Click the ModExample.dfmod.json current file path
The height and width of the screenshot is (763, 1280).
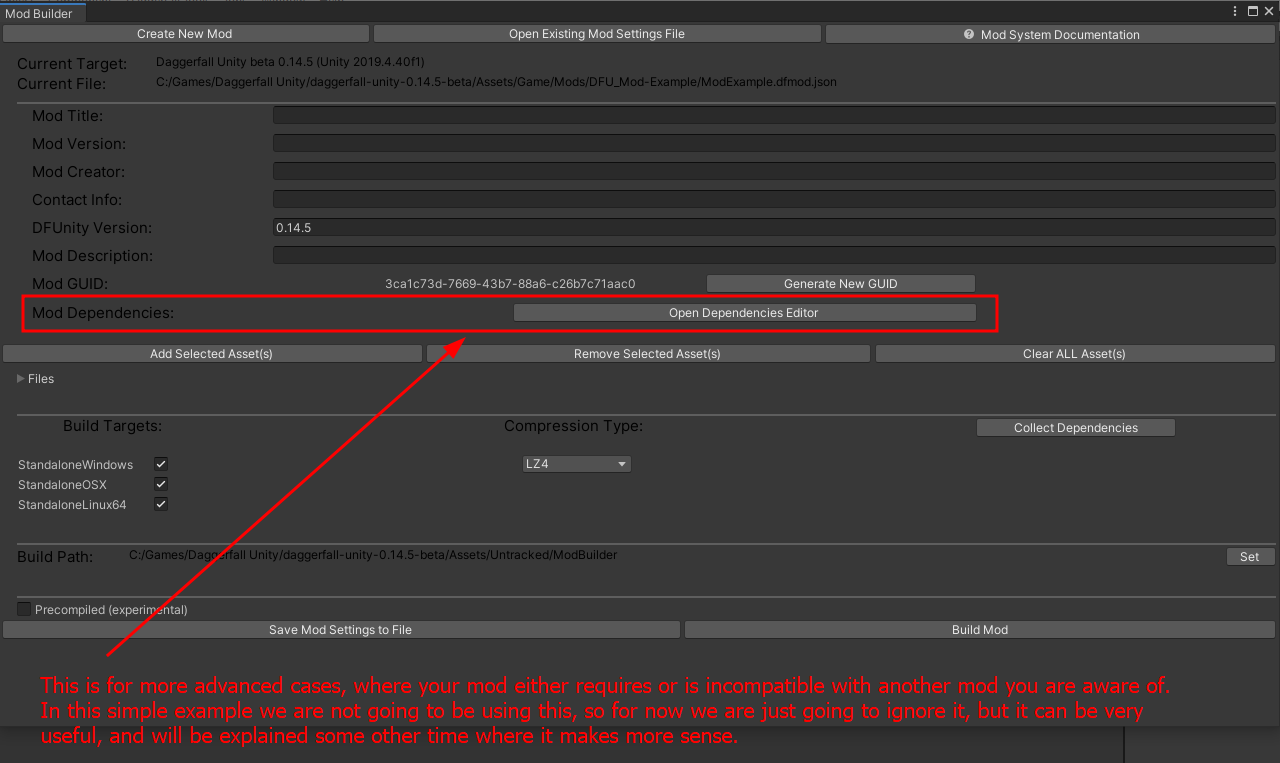496,82
